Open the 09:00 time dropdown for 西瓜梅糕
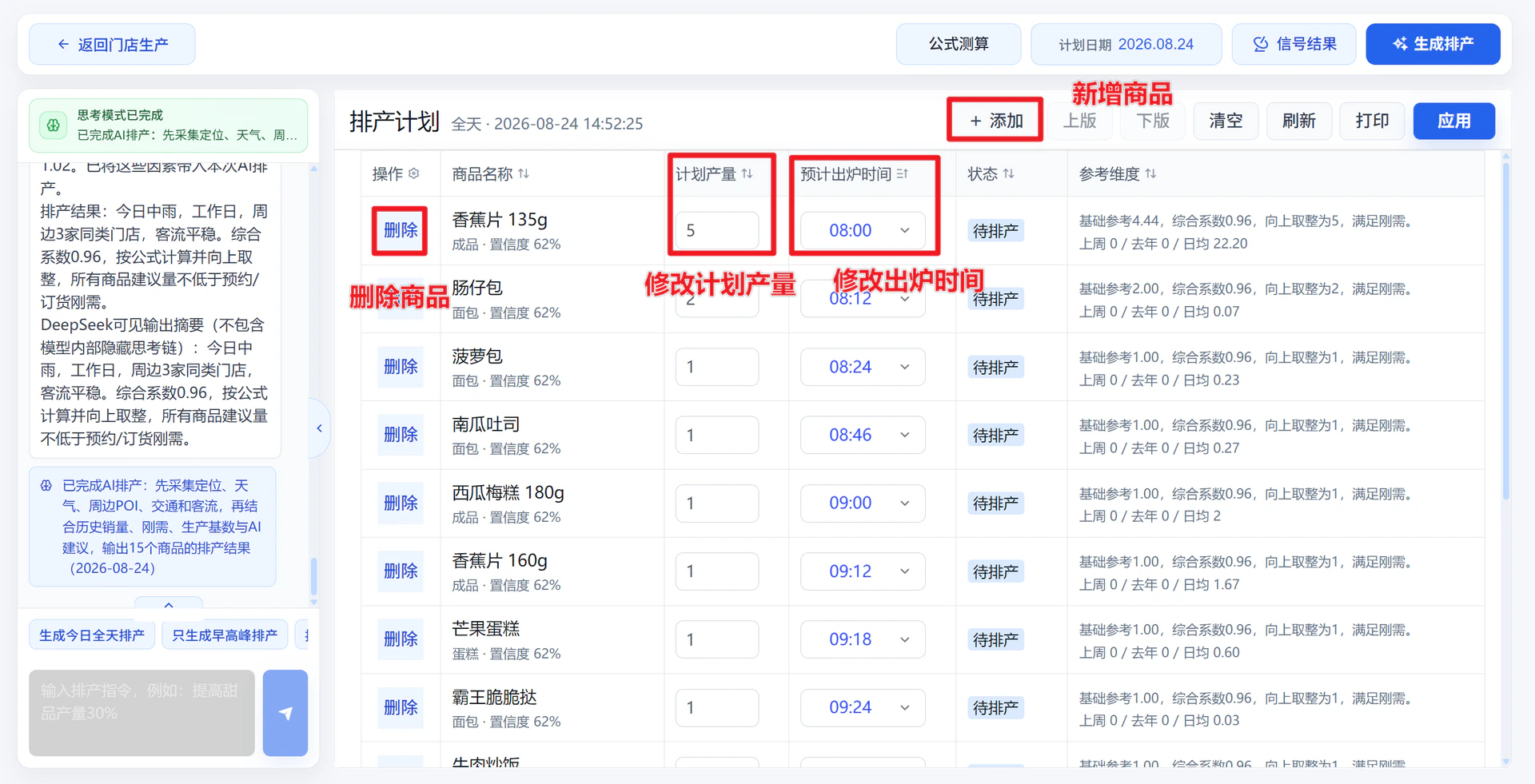Image resolution: width=1535 pixels, height=784 pixels. click(863, 503)
